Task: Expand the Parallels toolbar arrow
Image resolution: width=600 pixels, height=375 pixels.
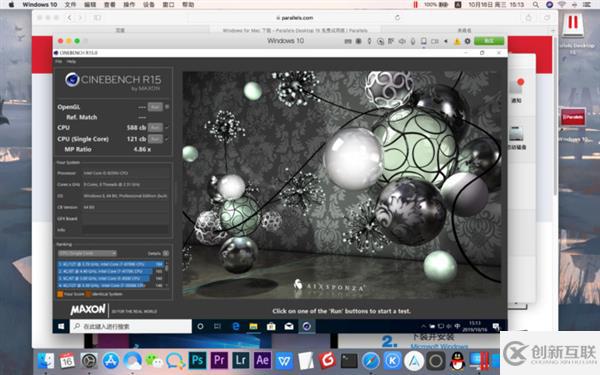Action: click(446, 41)
